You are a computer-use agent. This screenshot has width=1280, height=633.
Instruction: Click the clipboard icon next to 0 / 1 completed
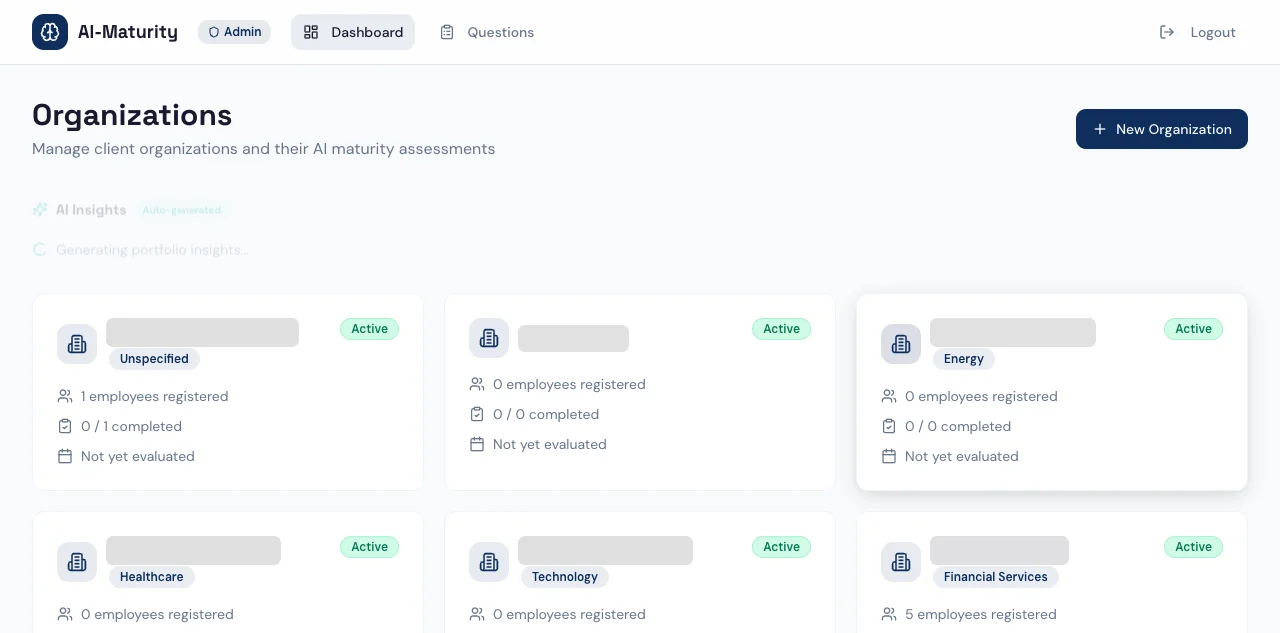[x=65, y=426]
